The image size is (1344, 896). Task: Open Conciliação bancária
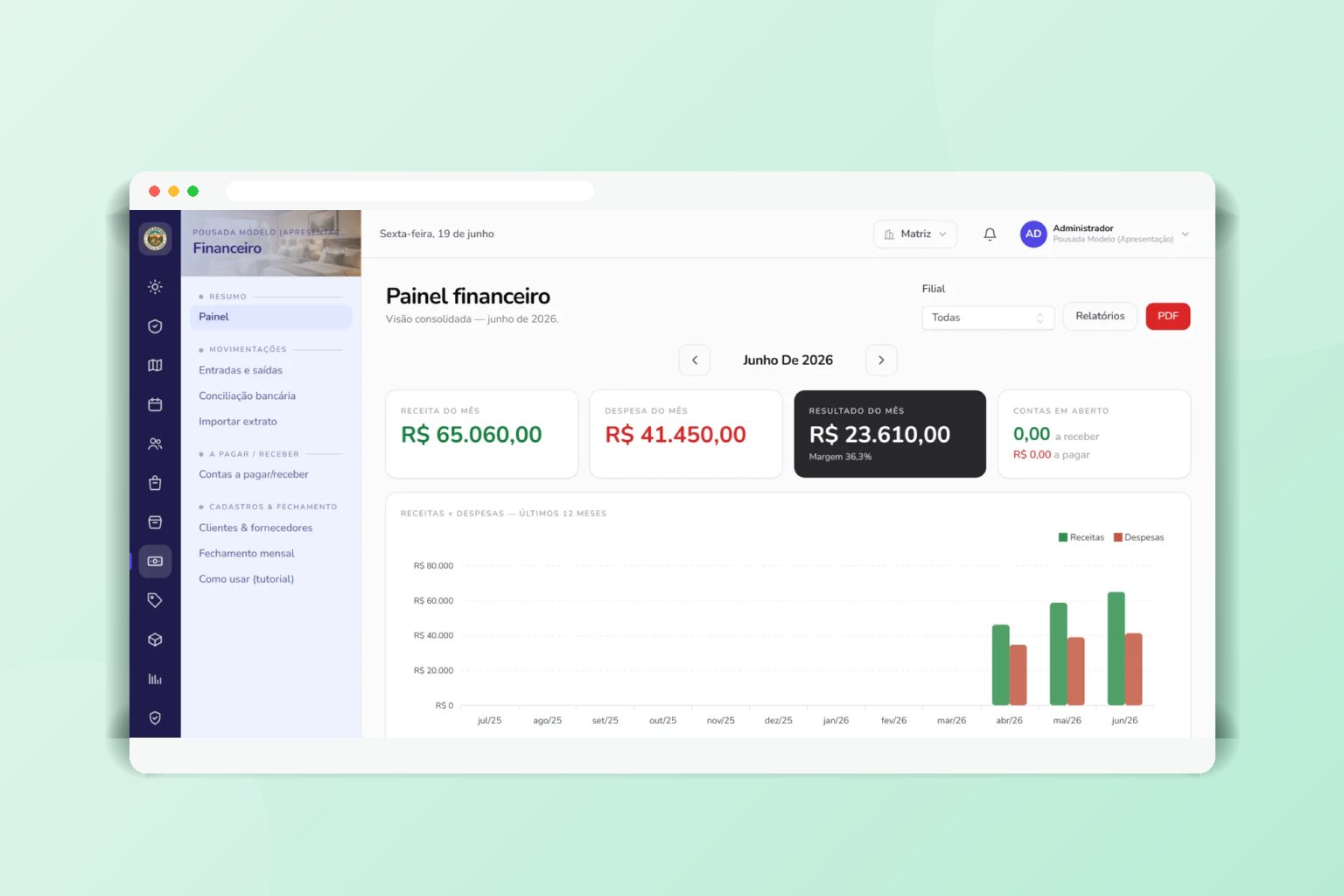coord(247,395)
